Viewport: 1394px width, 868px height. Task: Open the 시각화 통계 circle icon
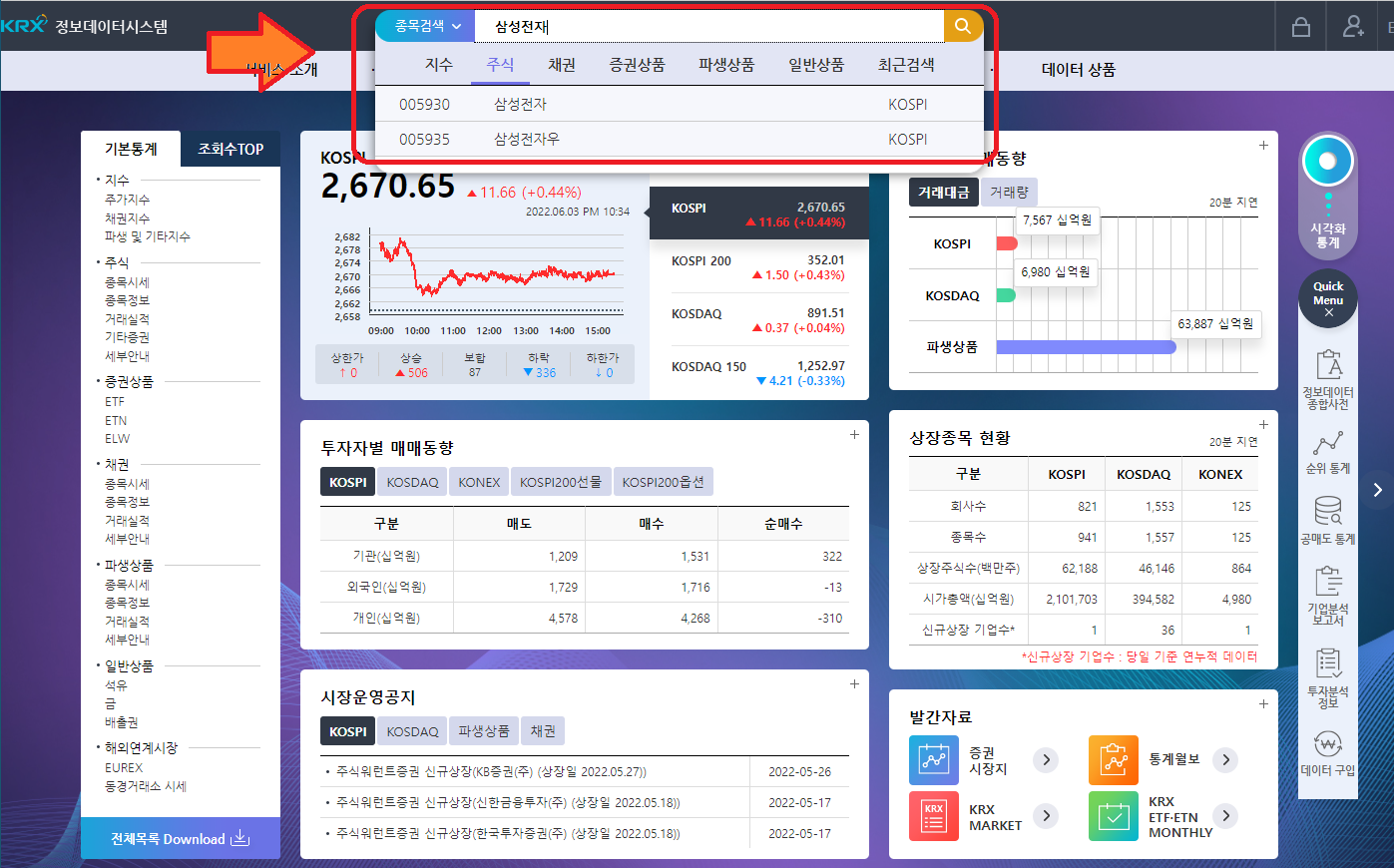click(1328, 161)
